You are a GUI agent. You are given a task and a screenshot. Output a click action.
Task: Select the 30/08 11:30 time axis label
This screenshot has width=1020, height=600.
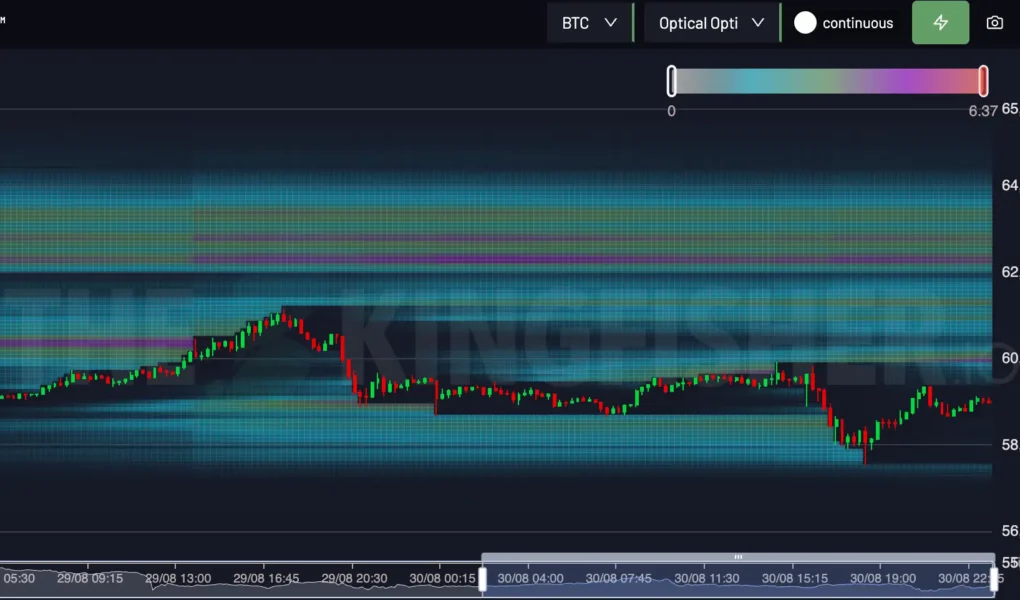pyautogui.click(x=709, y=577)
